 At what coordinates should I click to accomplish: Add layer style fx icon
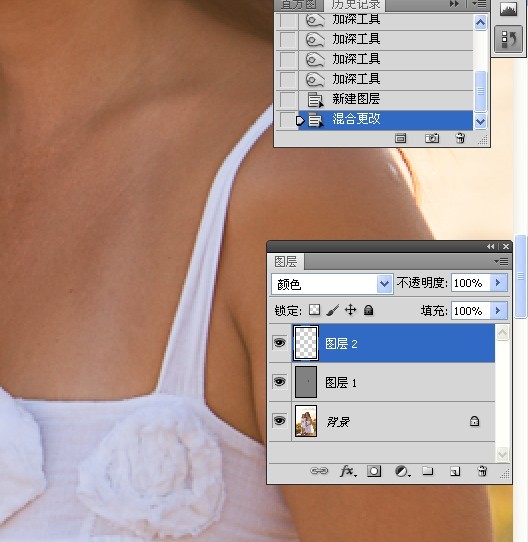point(348,471)
